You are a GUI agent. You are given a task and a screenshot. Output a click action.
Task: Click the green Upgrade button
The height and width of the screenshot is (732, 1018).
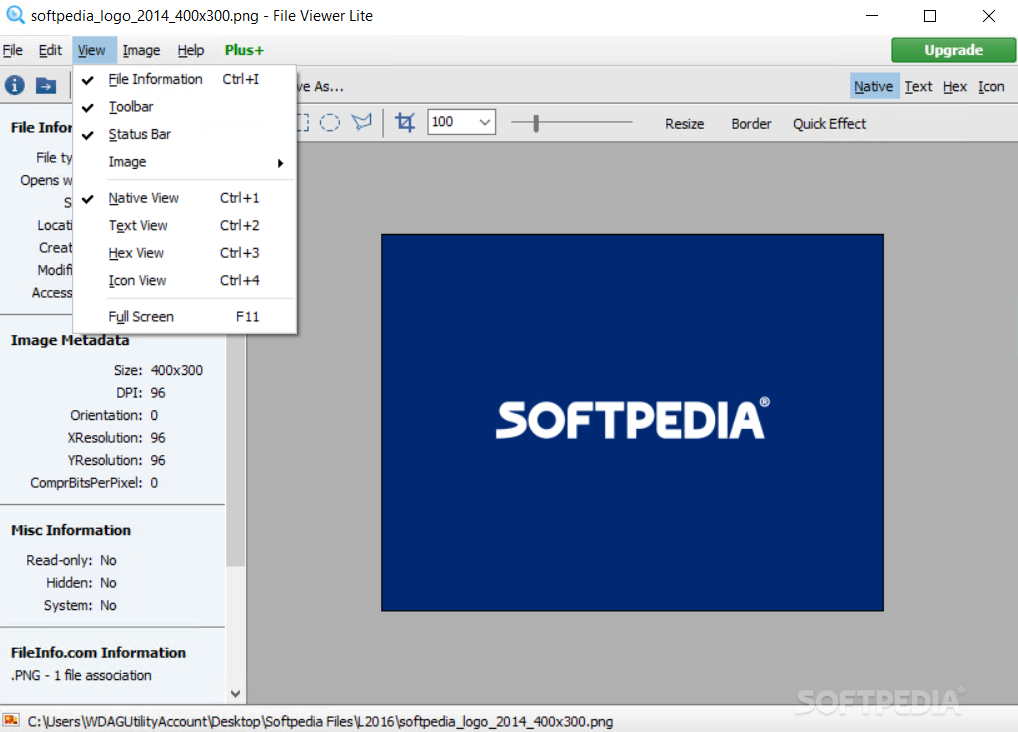953,50
